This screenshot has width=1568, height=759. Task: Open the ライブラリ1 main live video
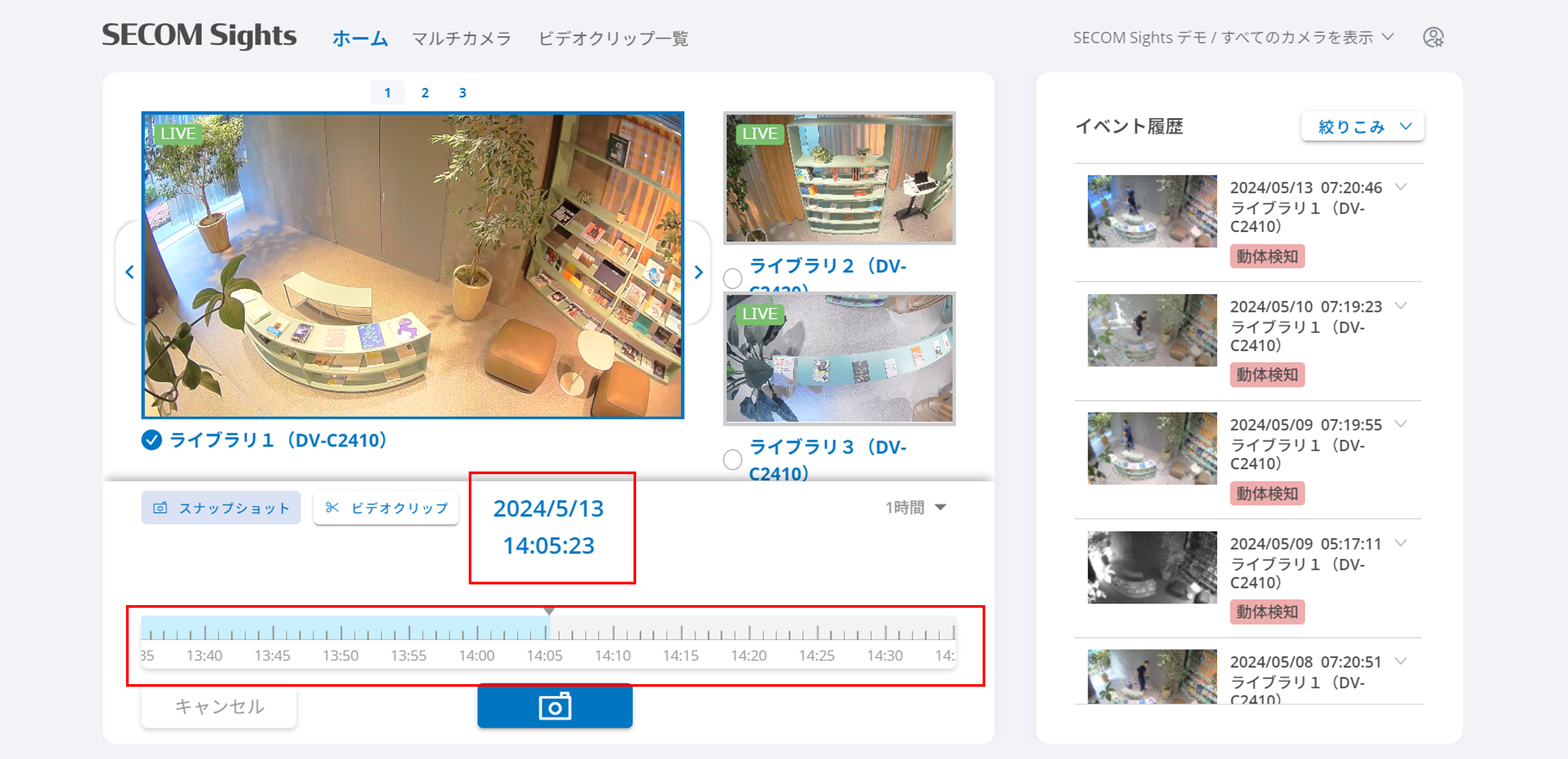413,265
